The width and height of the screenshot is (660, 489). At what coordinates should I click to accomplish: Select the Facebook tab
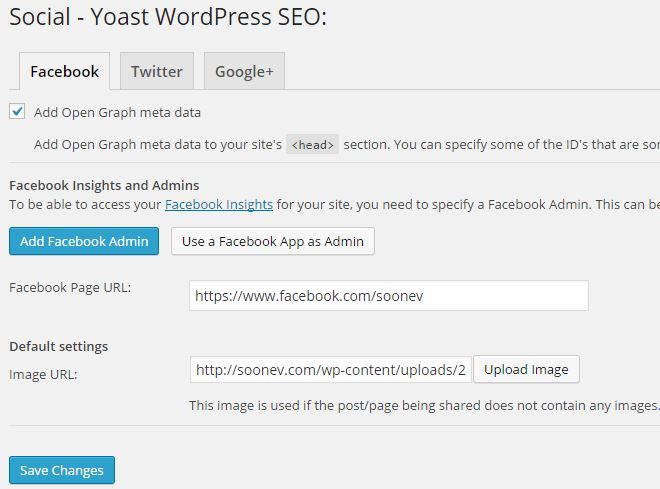point(64,71)
